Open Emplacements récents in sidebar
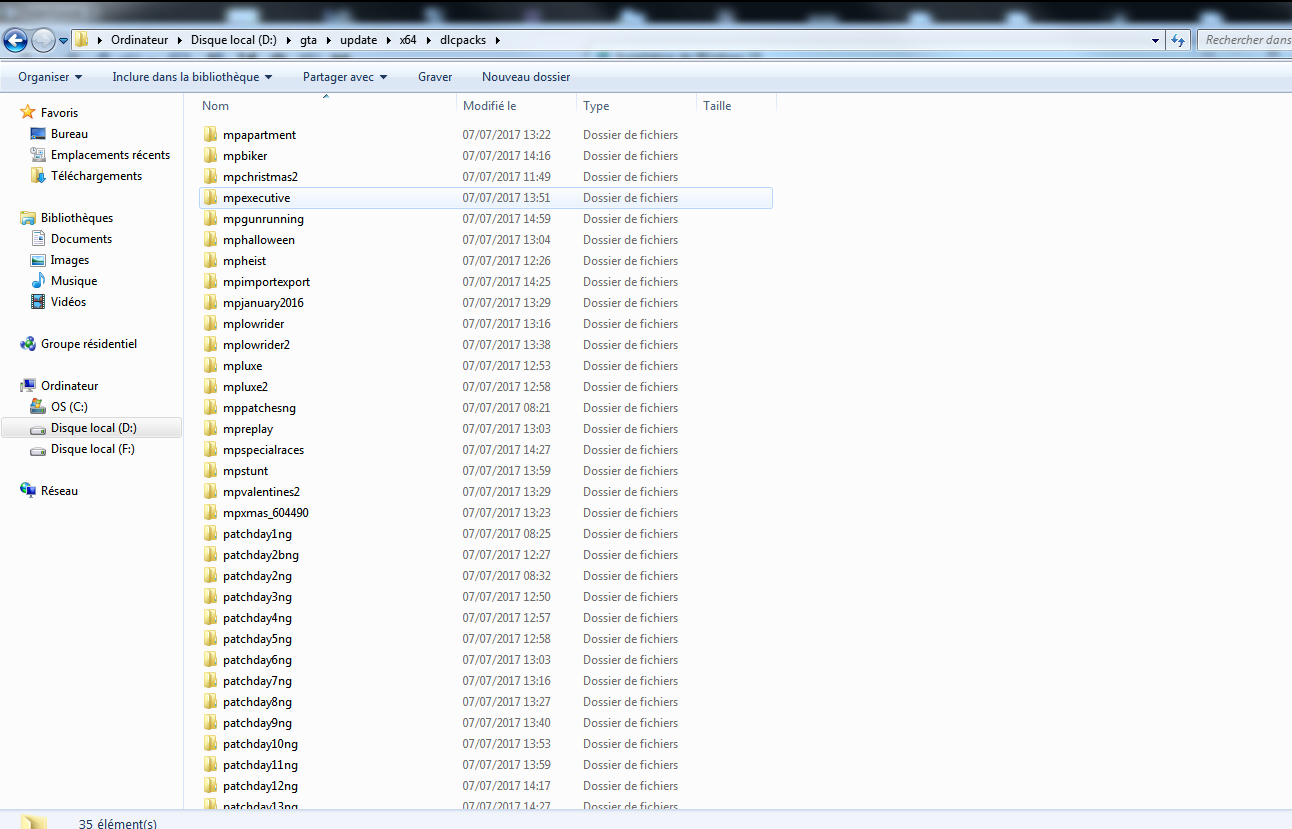 point(110,155)
